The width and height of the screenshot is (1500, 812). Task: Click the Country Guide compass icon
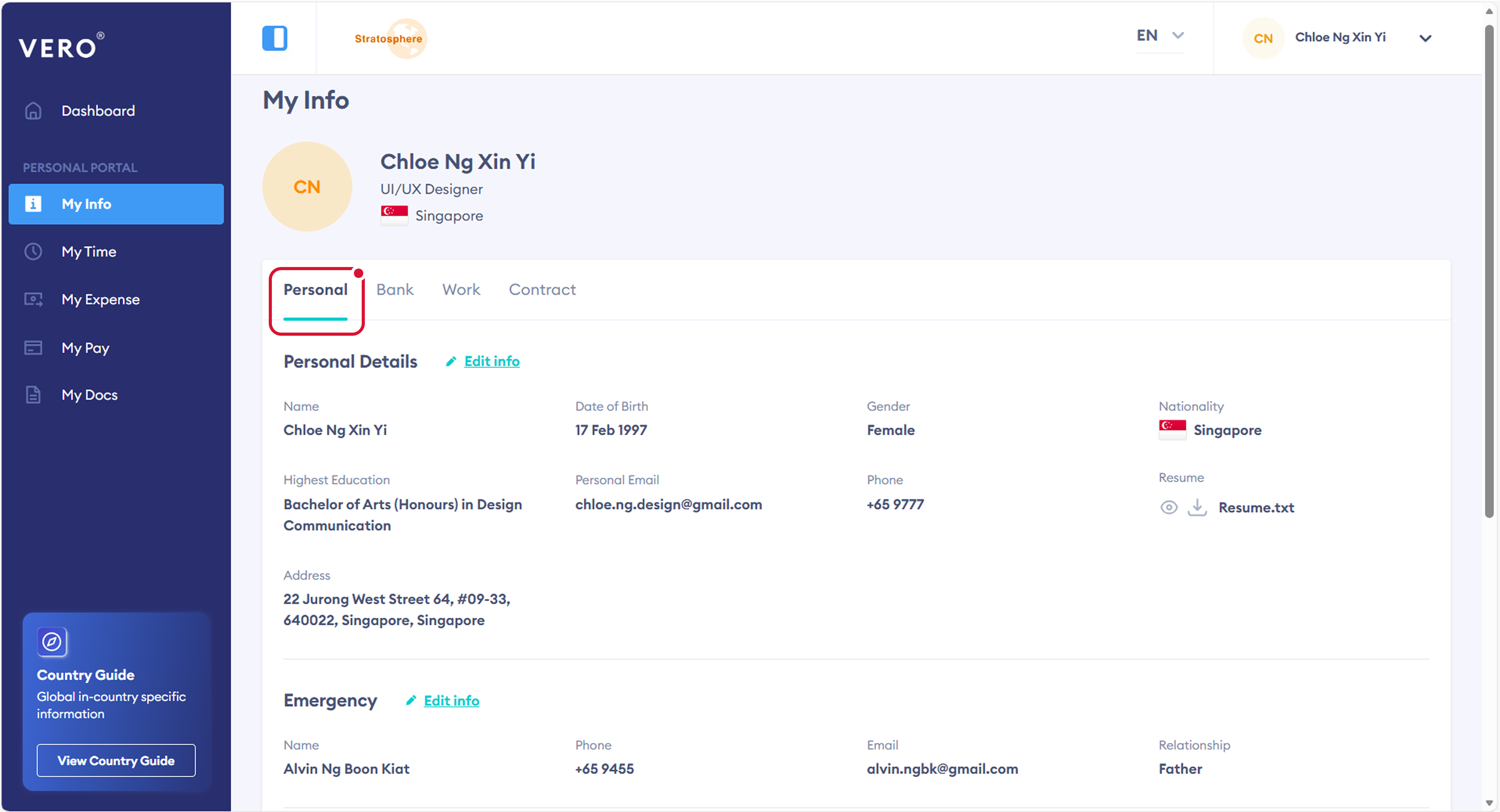[52, 641]
